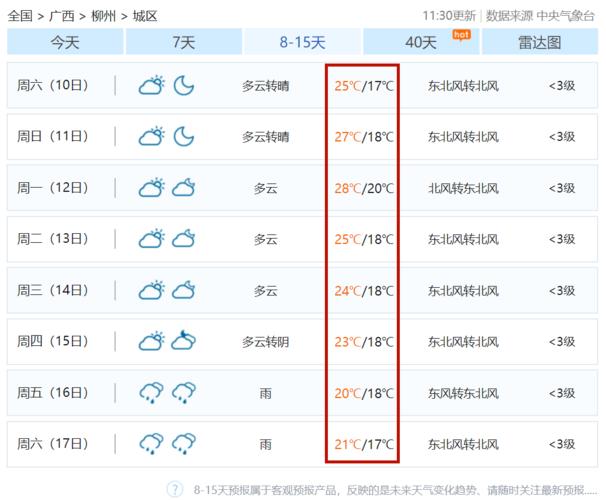Click daytime cloudy icon for 周一（12日）
This screenshot has height=500, width=606.
click(x=152, y=187)
